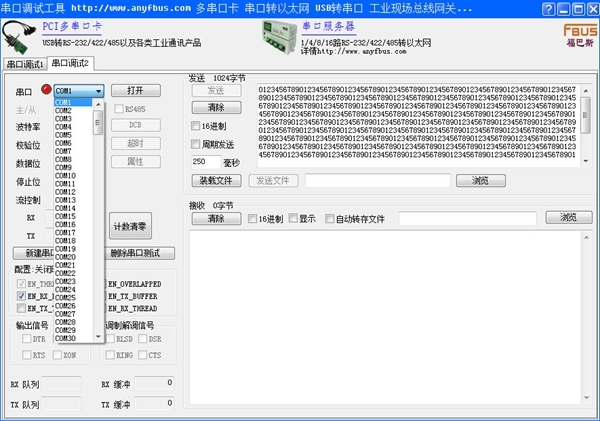The width and height of the screenshot is (600, 421).
Task: Enable 16进制 in the send section
Action: point(197,126)
